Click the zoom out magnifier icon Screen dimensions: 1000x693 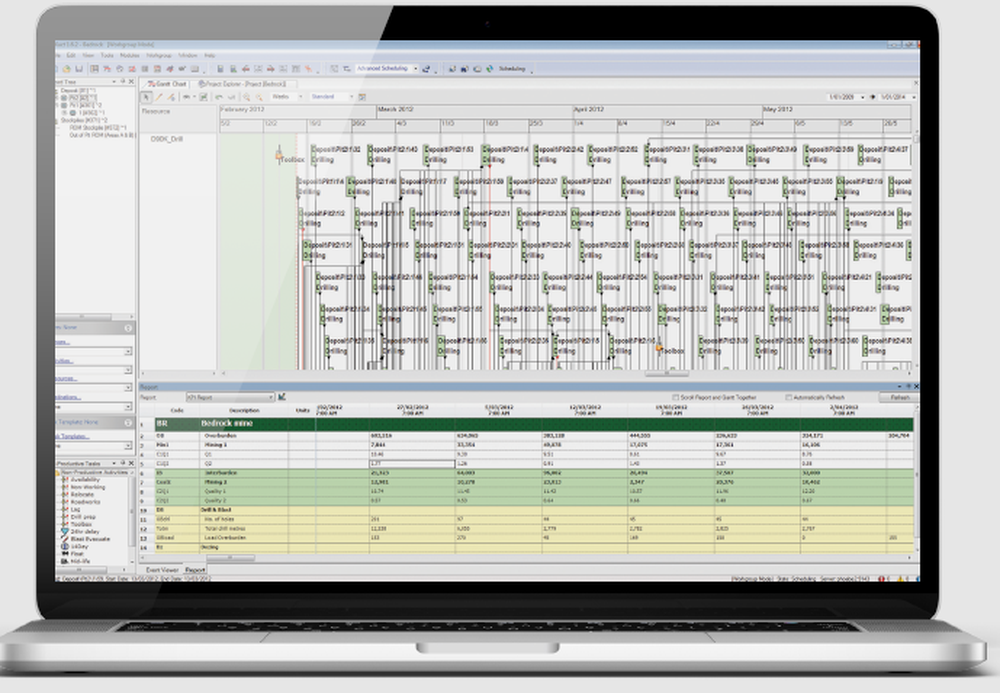259,97
